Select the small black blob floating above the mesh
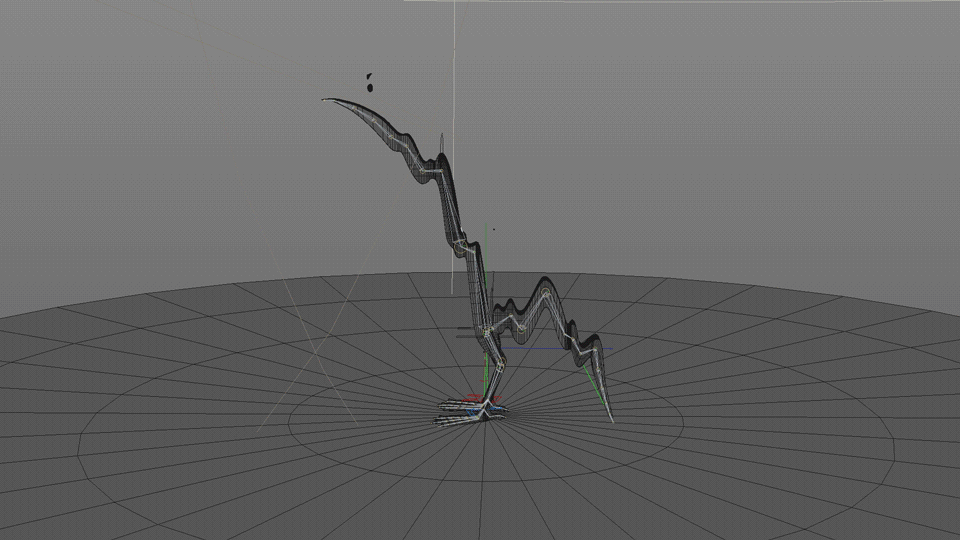Screen dimensions: 960x540 pos(370,88)
